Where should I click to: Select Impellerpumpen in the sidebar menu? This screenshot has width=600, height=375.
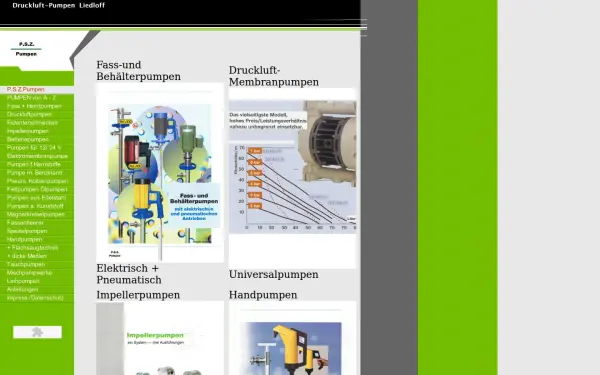pyautogui.click(x=37, y=131)
